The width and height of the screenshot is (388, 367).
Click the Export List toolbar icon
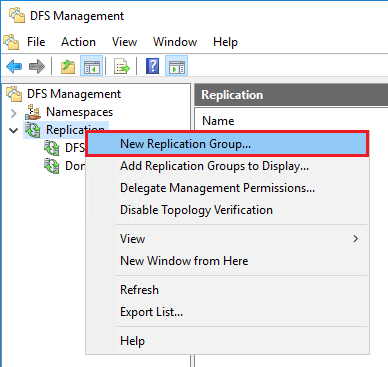122,66
